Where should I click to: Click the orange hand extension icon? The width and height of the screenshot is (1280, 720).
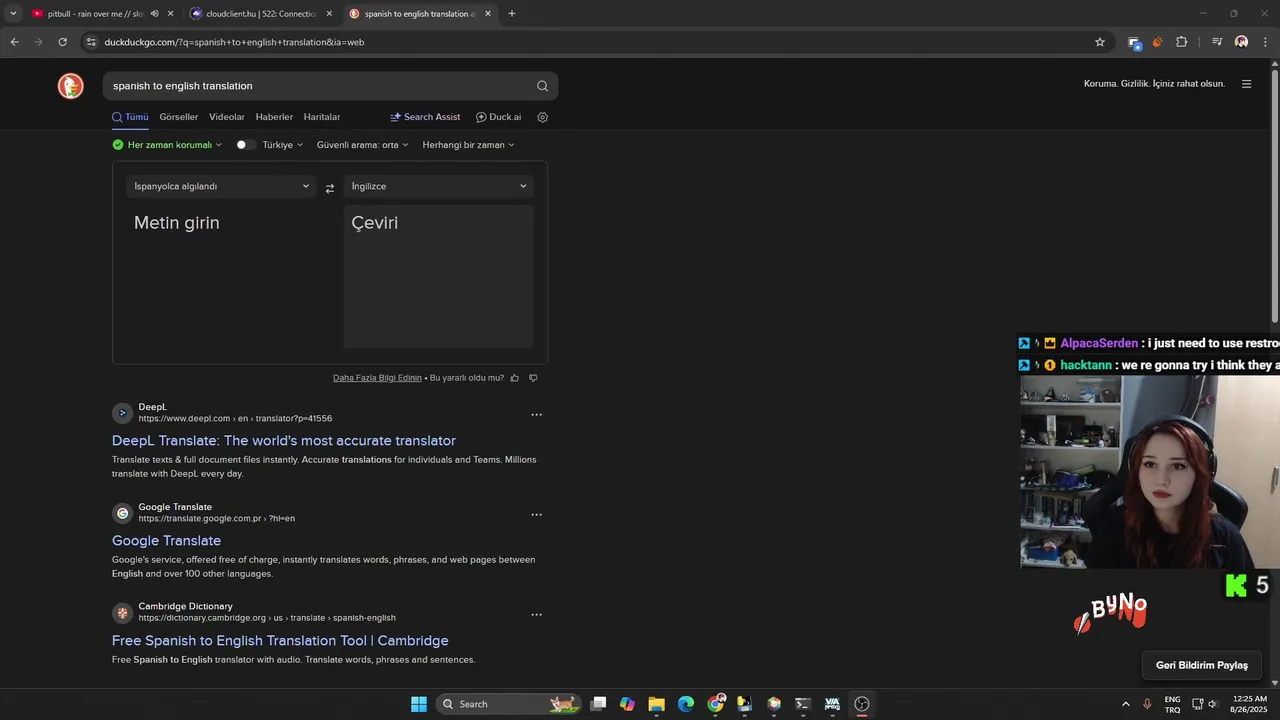1158,42
